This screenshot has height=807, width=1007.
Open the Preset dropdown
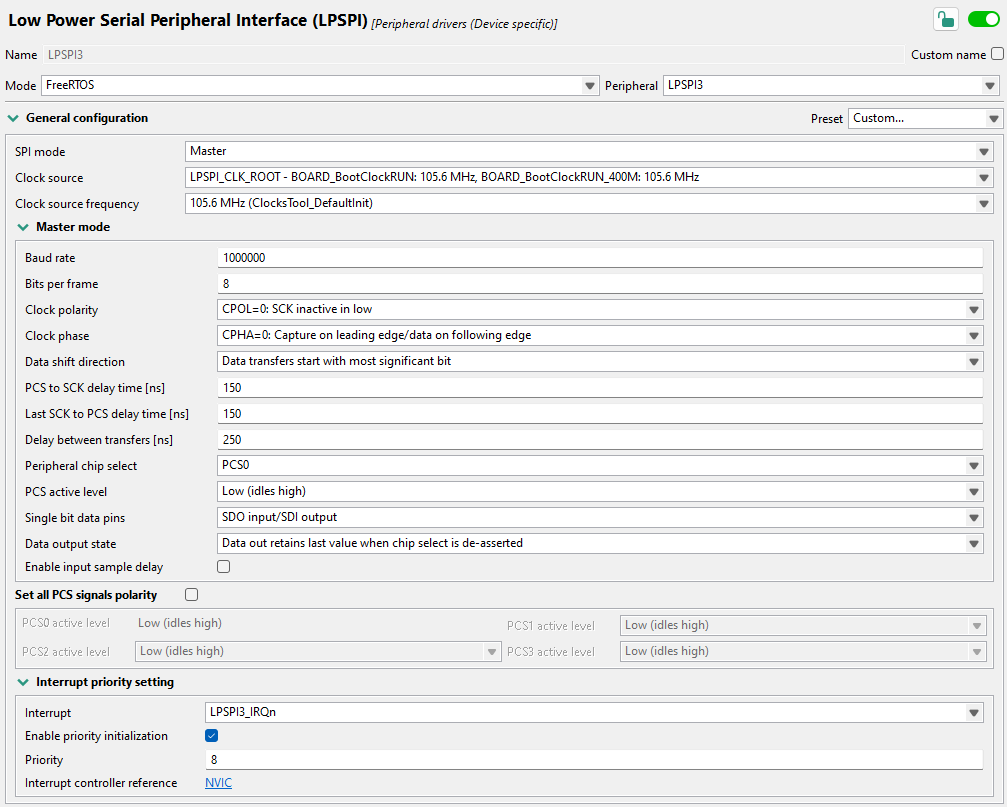924,118
